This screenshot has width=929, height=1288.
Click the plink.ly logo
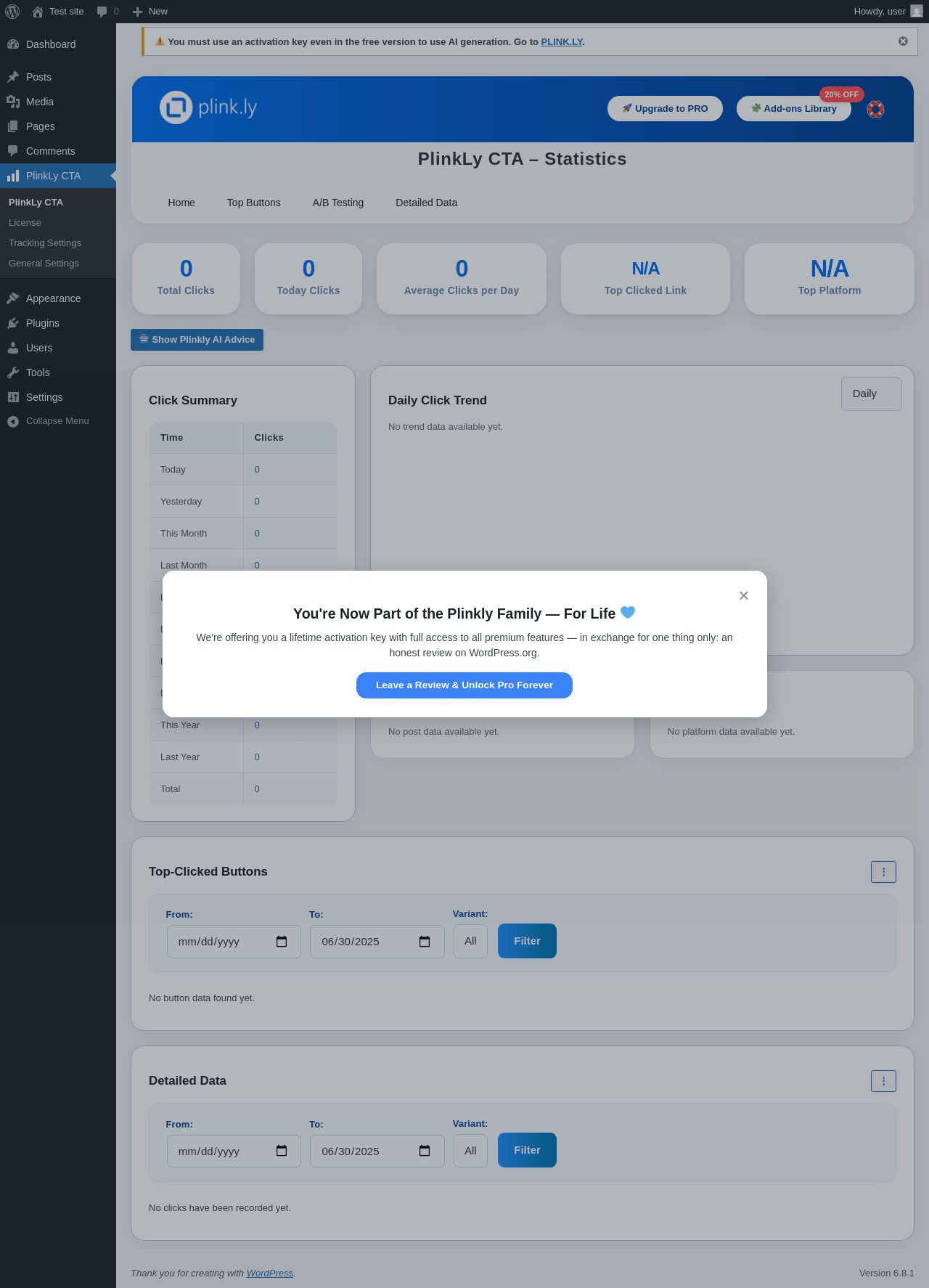208,107
